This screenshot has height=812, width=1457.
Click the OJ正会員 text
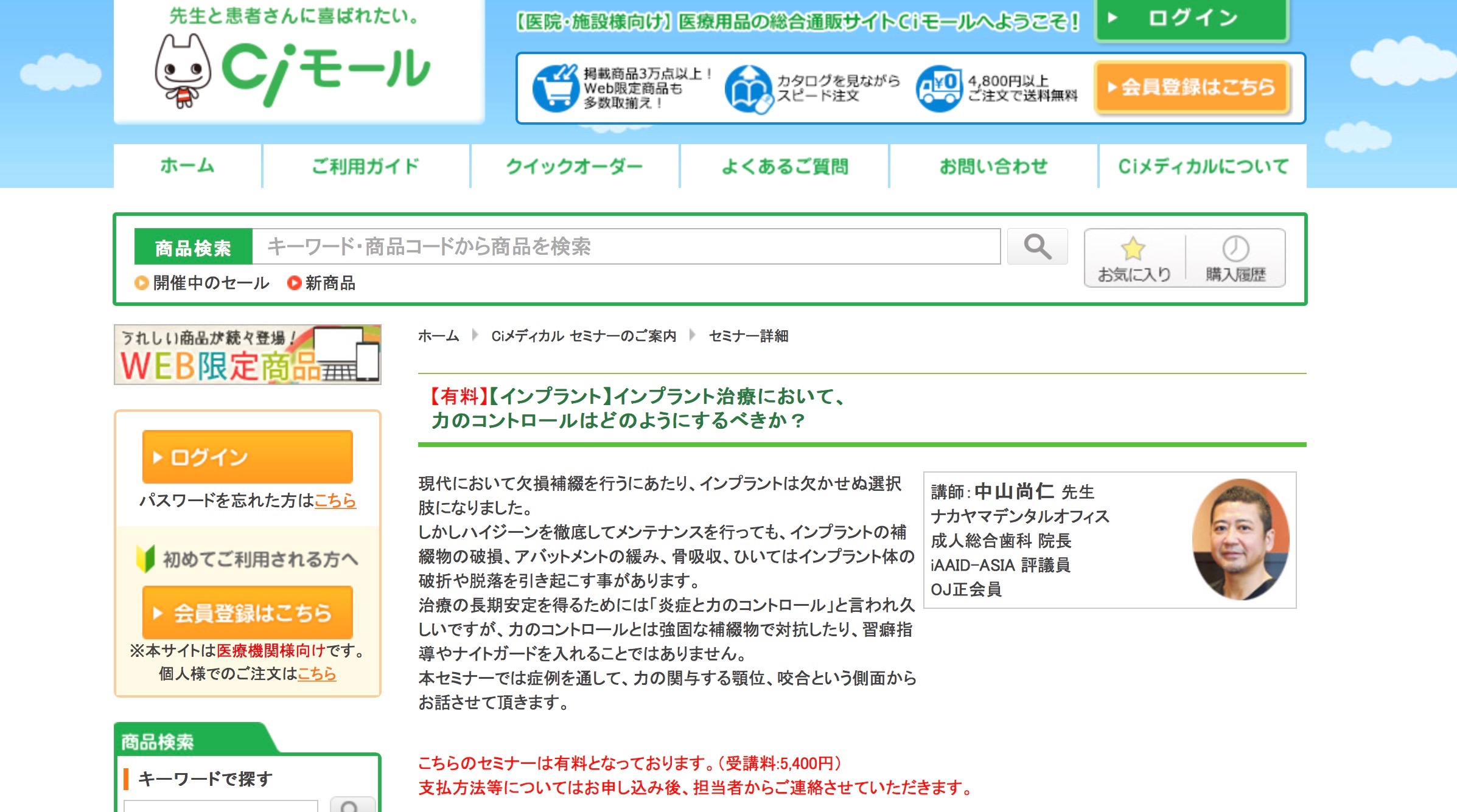[x=966, y=589]
